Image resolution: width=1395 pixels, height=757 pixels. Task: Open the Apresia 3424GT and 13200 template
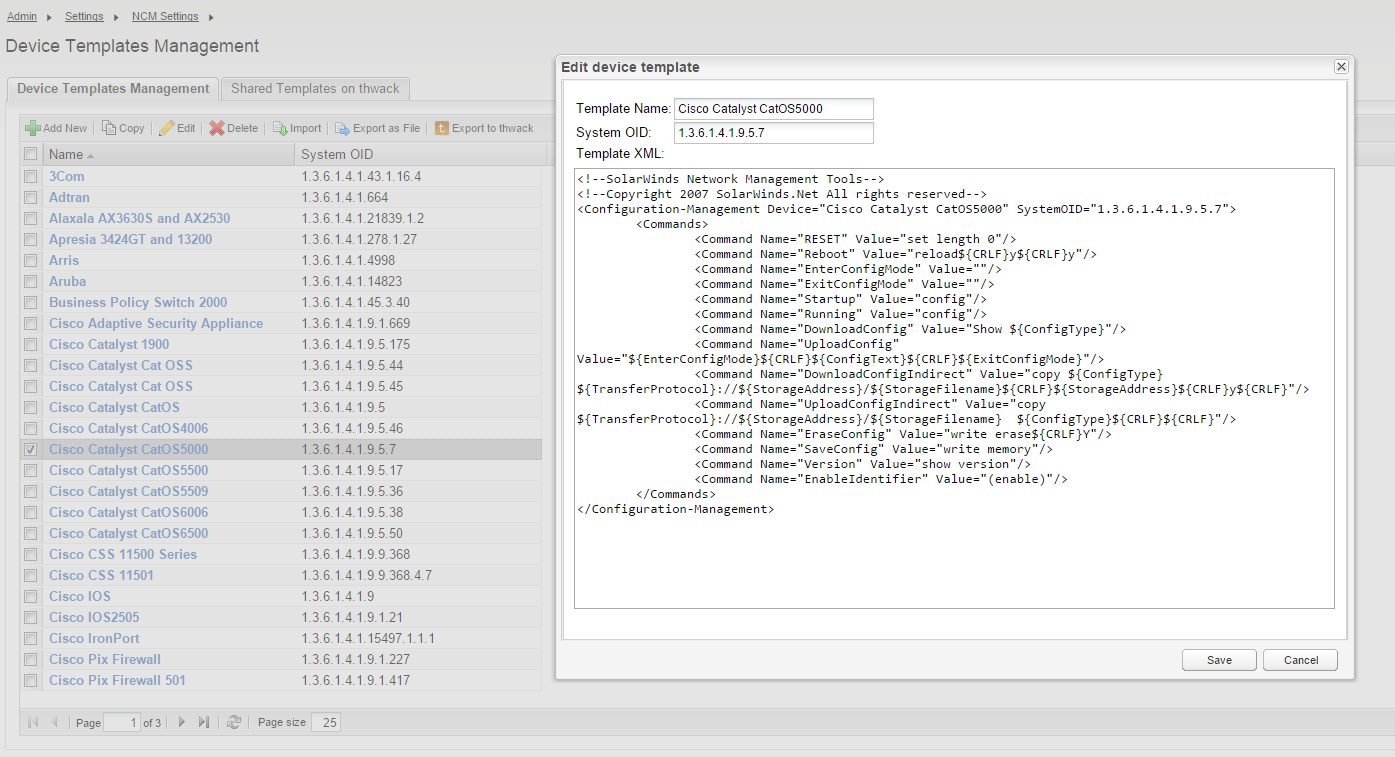coord(130,239)
